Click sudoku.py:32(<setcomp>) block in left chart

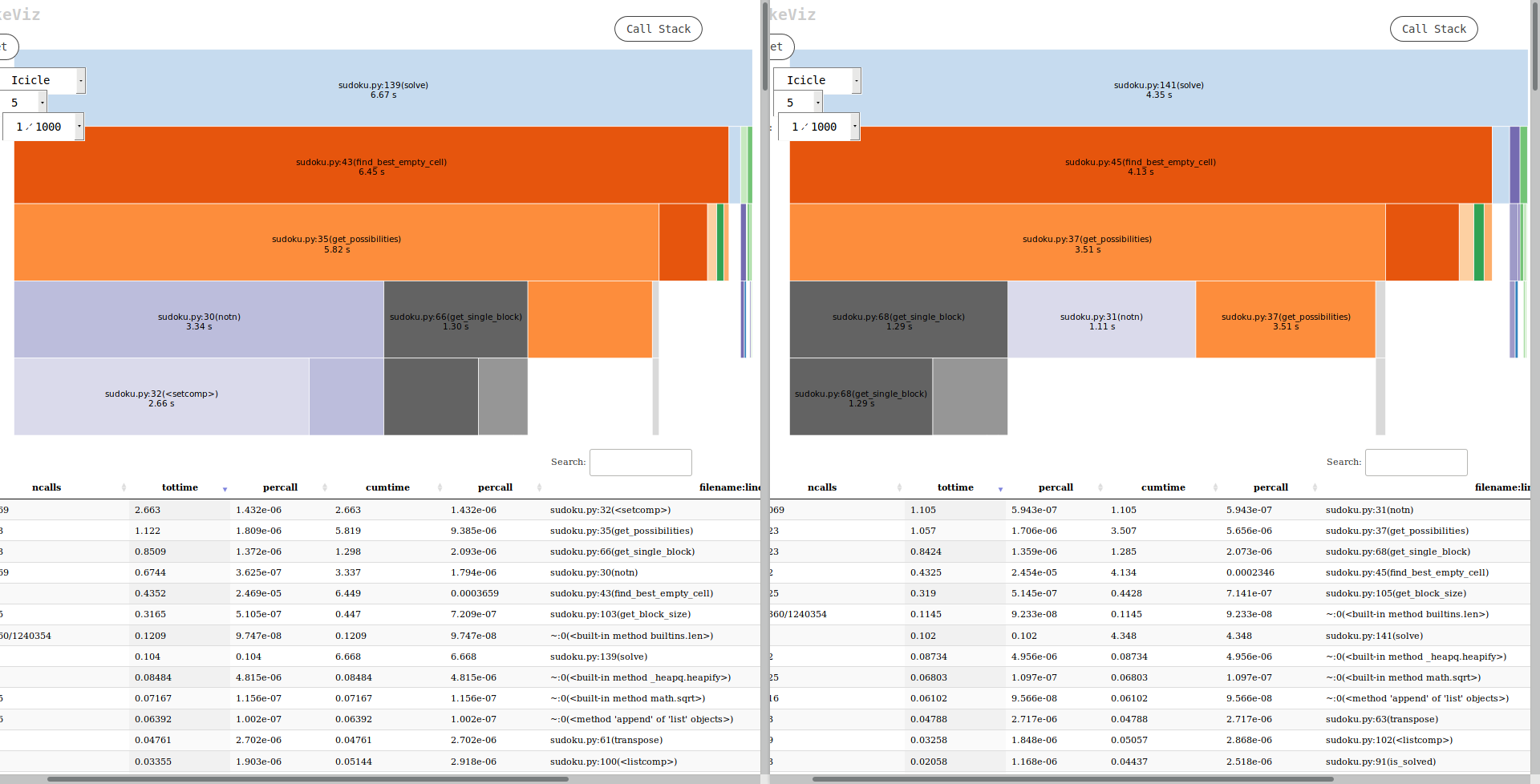pos(161,397)
